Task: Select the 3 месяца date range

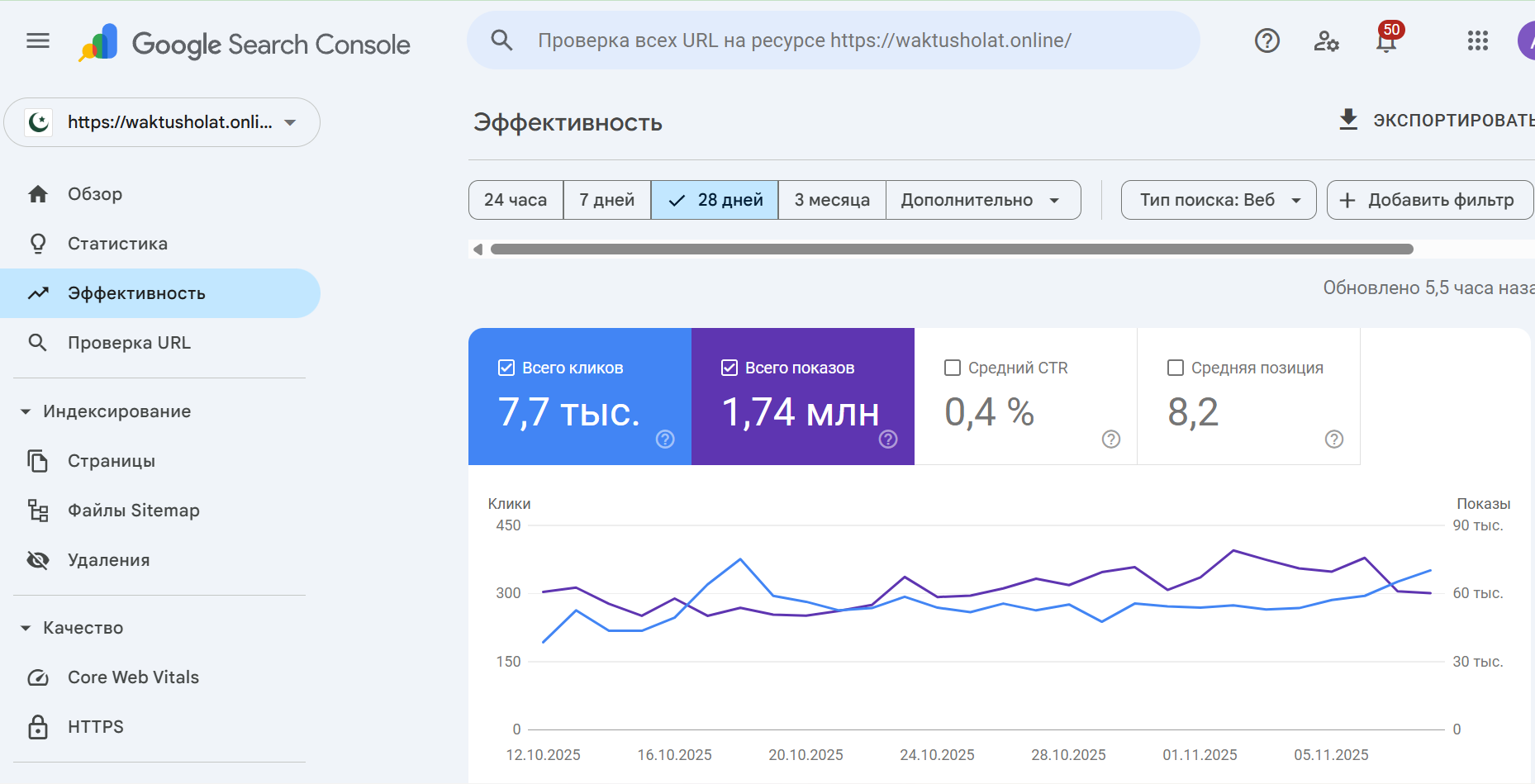Action: point(832,200)
